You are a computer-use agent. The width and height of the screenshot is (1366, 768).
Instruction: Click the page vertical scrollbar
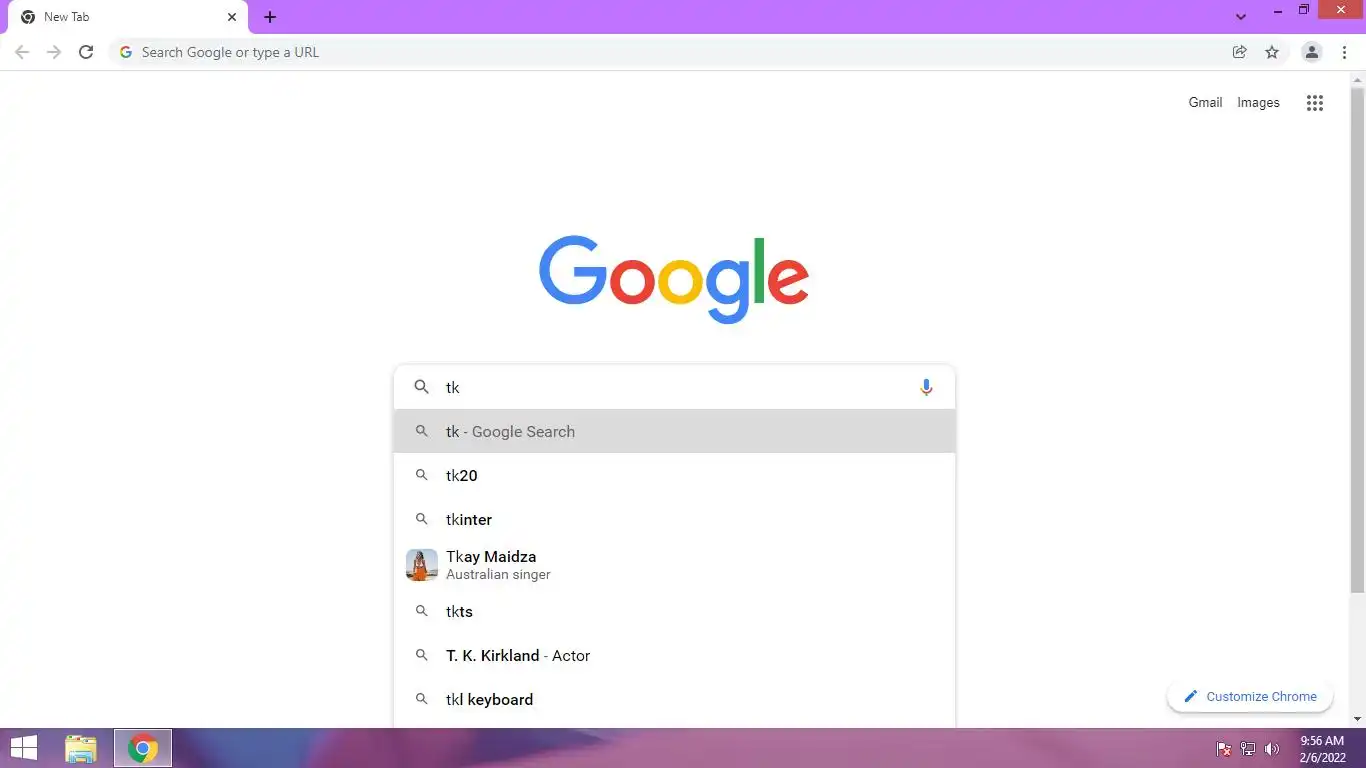pos(1357,340)
